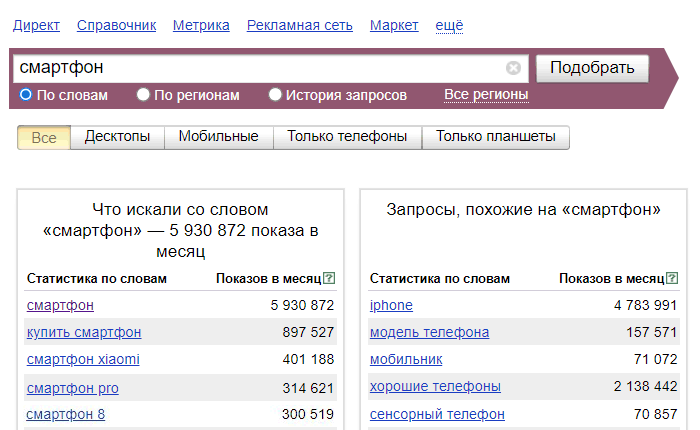Open the 'iphone' similar query link
The height and width of the screenshot is (430, 700).
(391, 305)
